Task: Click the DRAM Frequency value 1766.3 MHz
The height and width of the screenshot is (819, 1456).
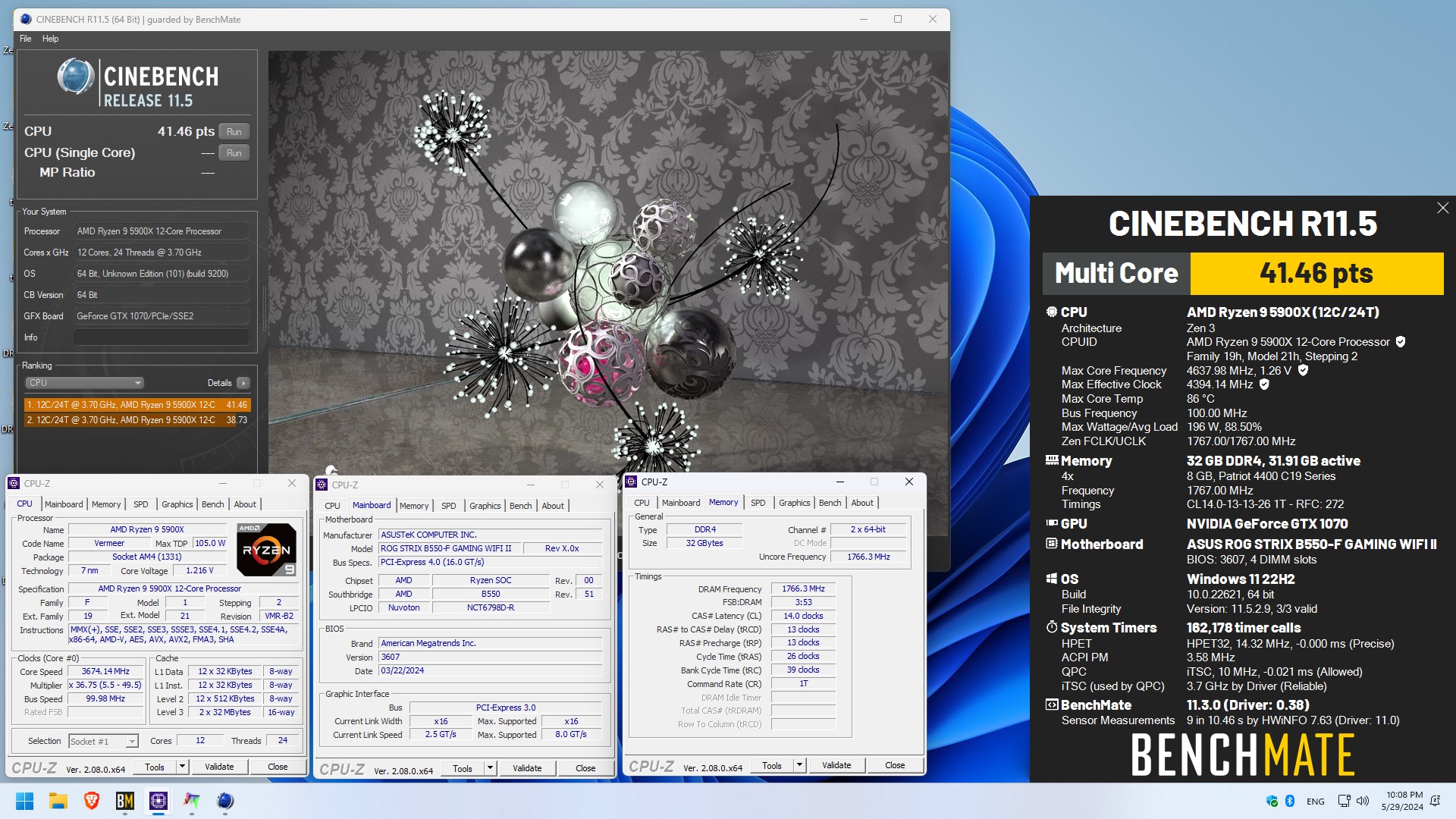Action: point(803,588)
